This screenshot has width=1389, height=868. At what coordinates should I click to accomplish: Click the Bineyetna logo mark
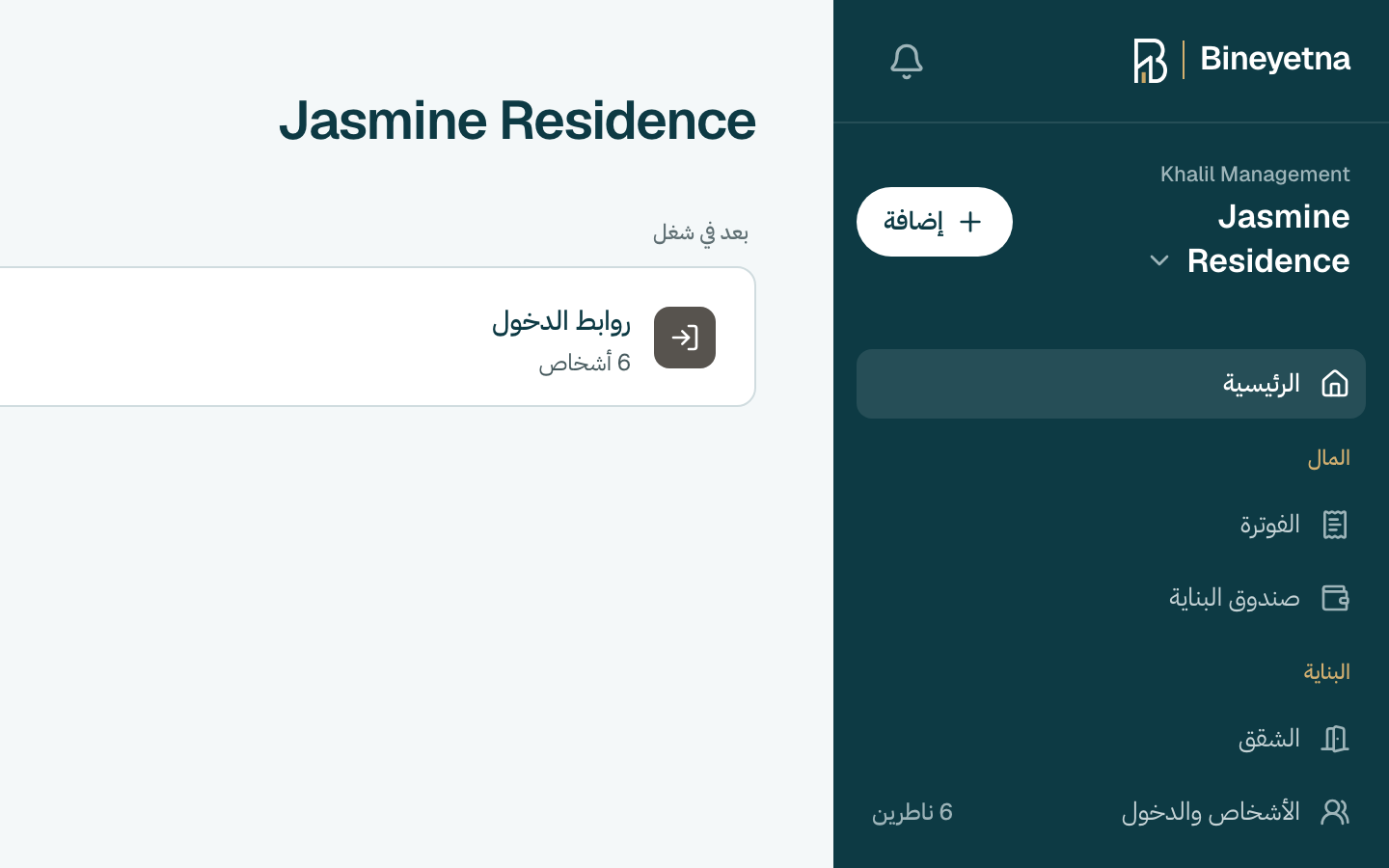point(1151,61)
